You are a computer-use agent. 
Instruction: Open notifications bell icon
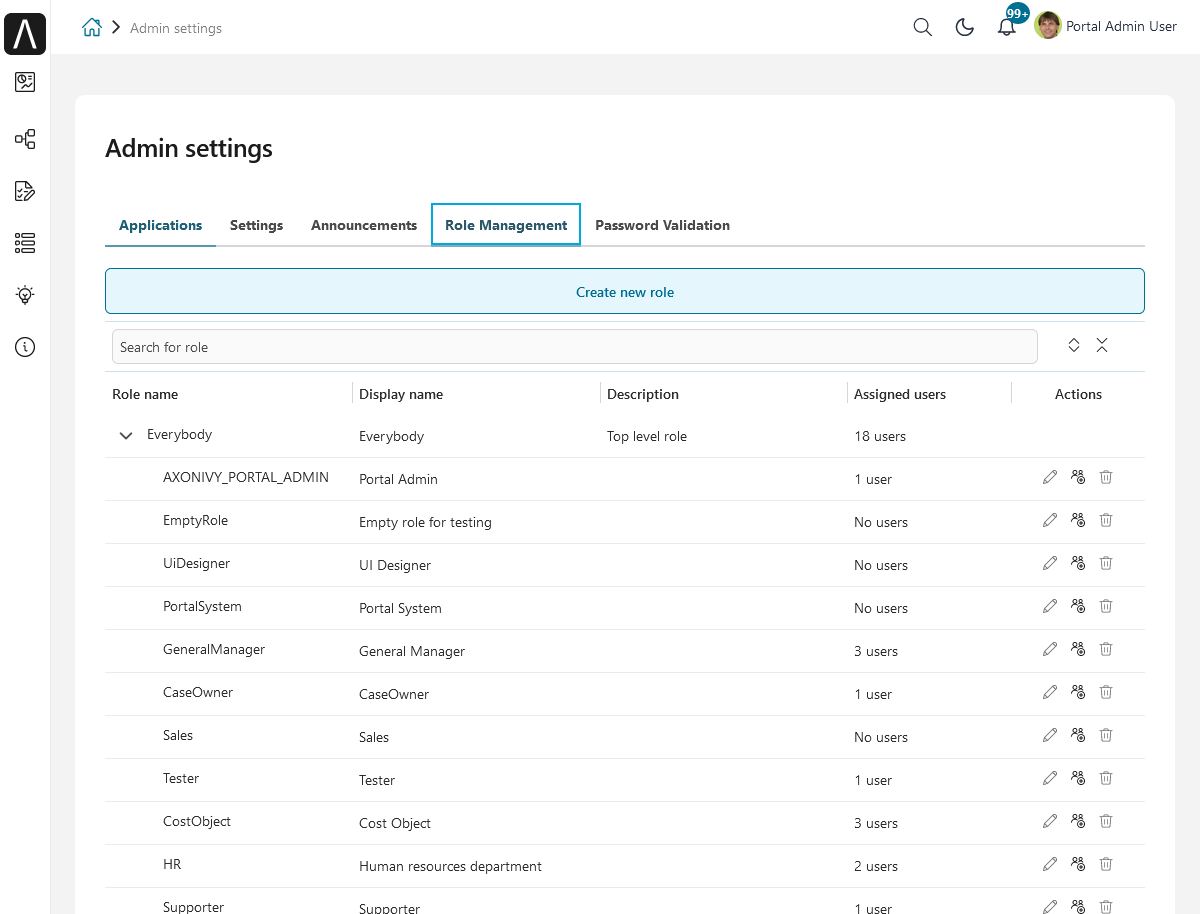(1007, 28)
